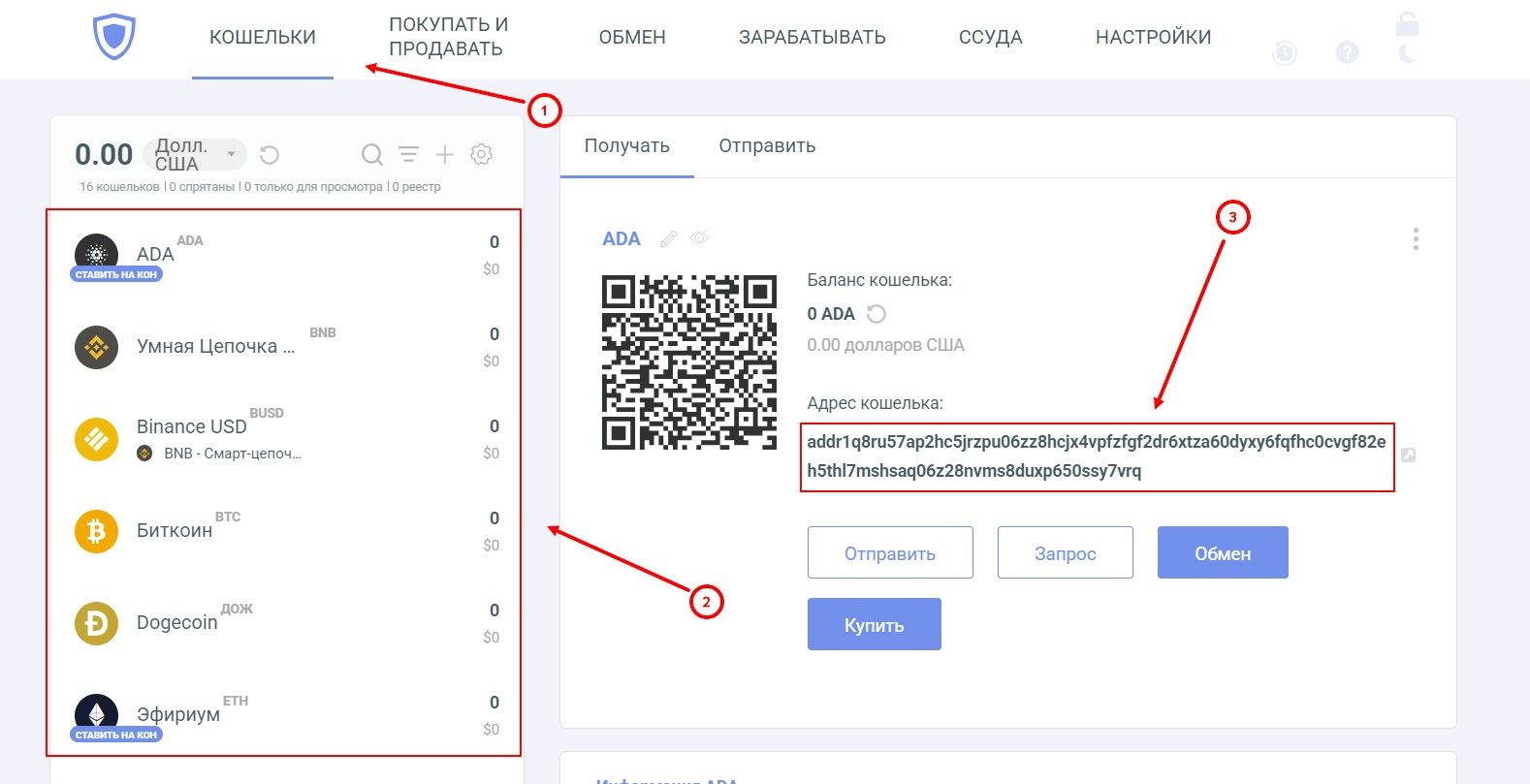Select the Отправить tab
Image resolution: width=1530 pixels, height=784 pixels.
pyautogui.click(x=767, y=146)
